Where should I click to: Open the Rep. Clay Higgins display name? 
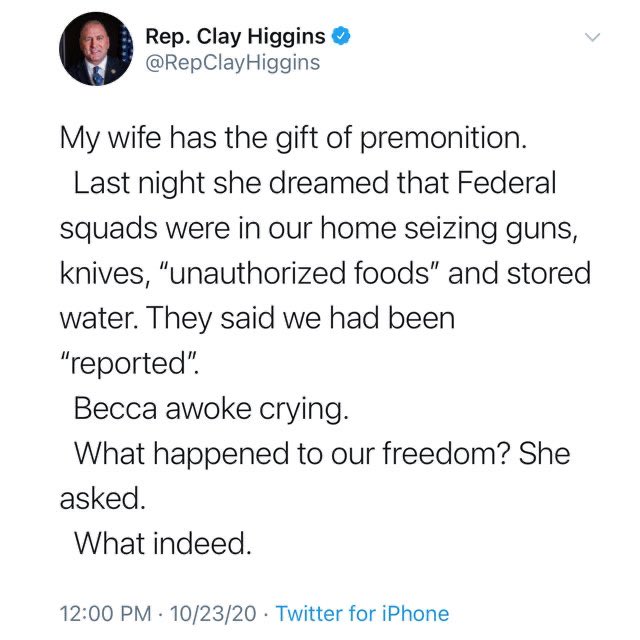[x=236, y=37]
